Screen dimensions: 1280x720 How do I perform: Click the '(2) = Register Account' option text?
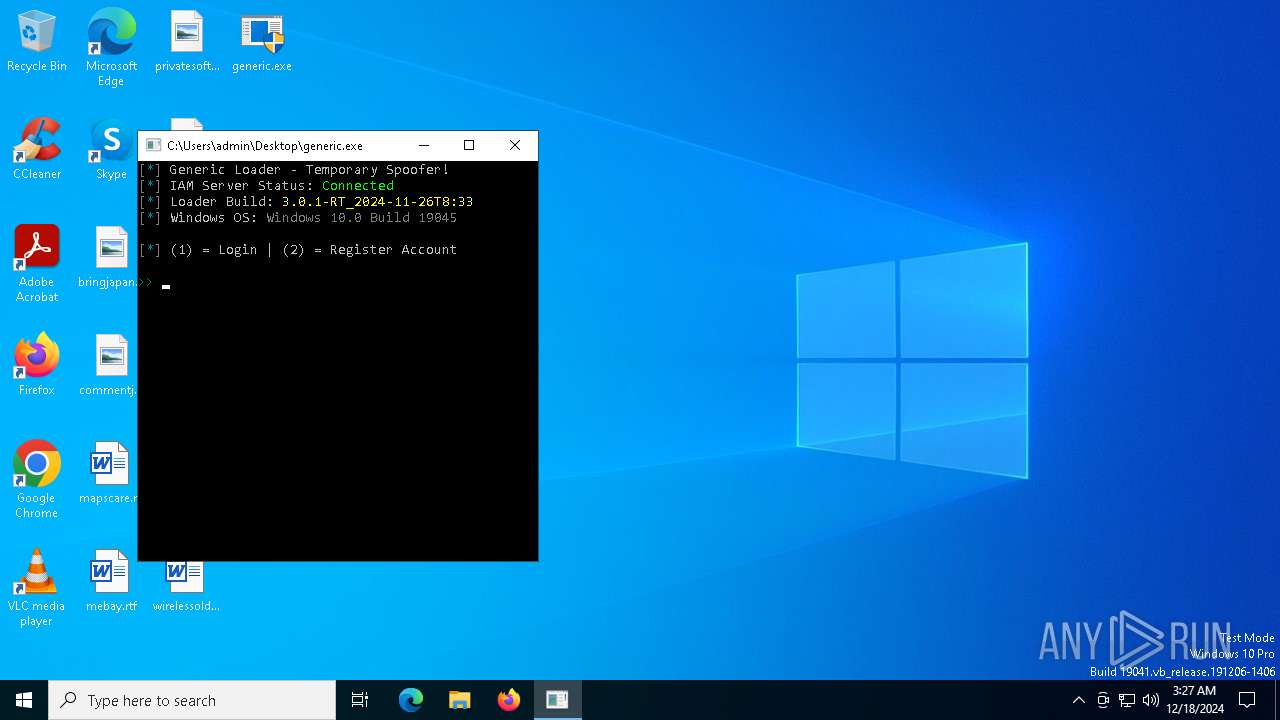[369, 250]
